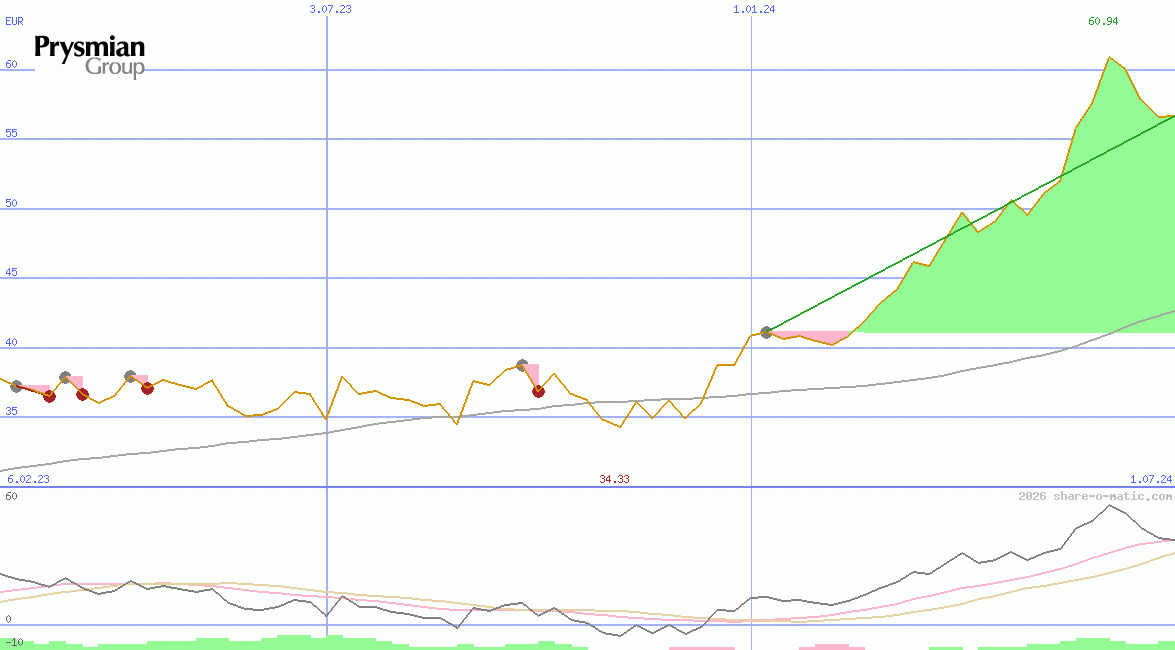Select the 3.07.23 date label

tap(330, 9)
